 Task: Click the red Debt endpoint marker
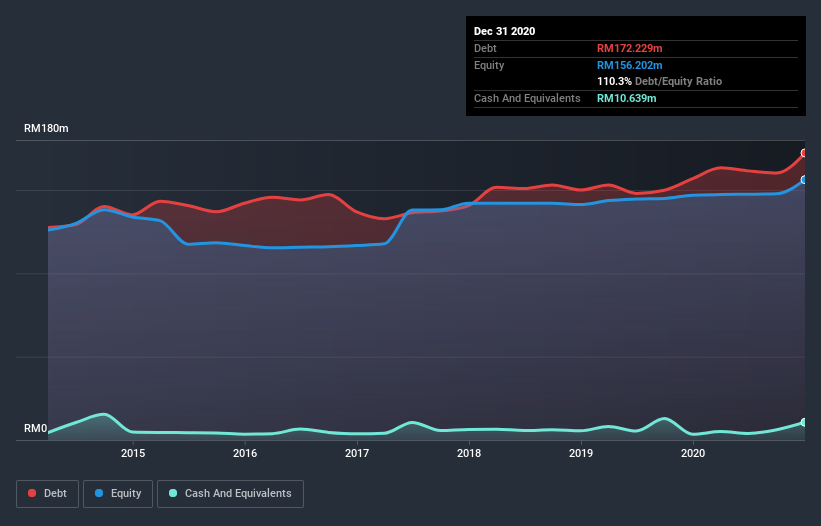click(x=804, y=153)
